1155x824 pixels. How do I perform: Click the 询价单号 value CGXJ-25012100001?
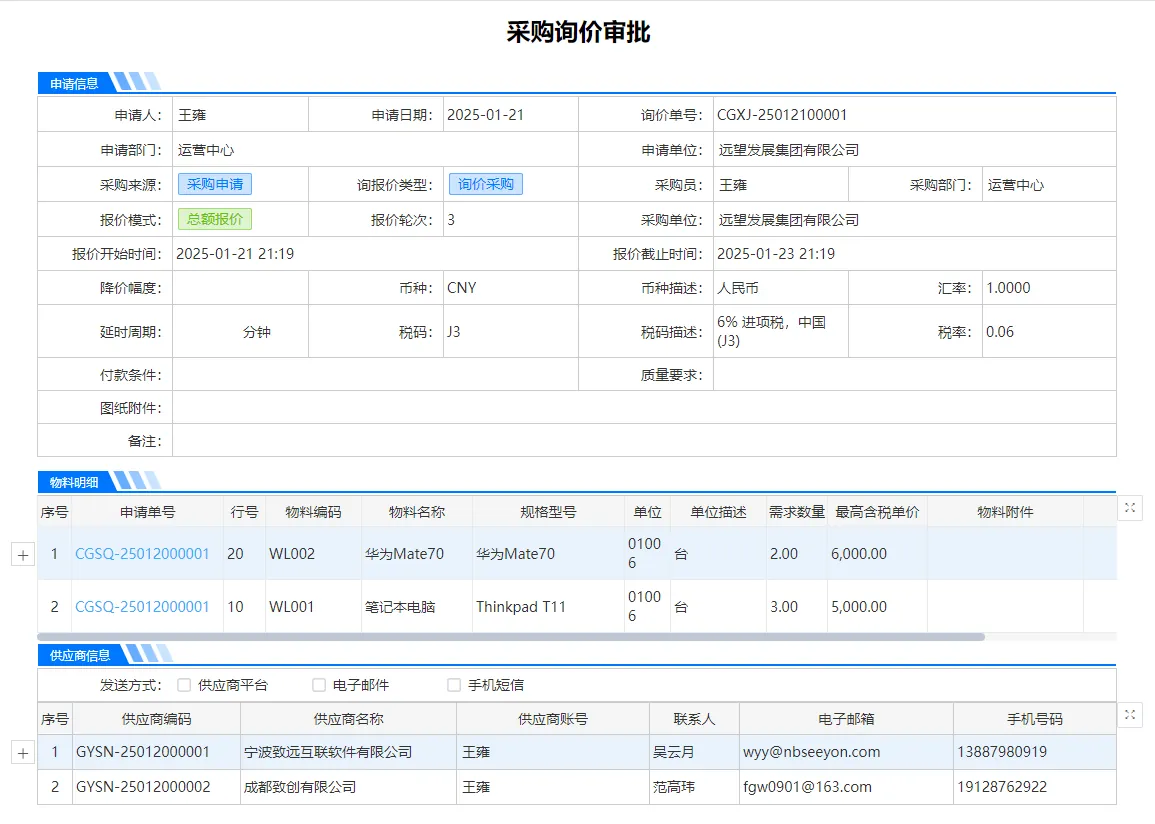(x=782, y=115)
